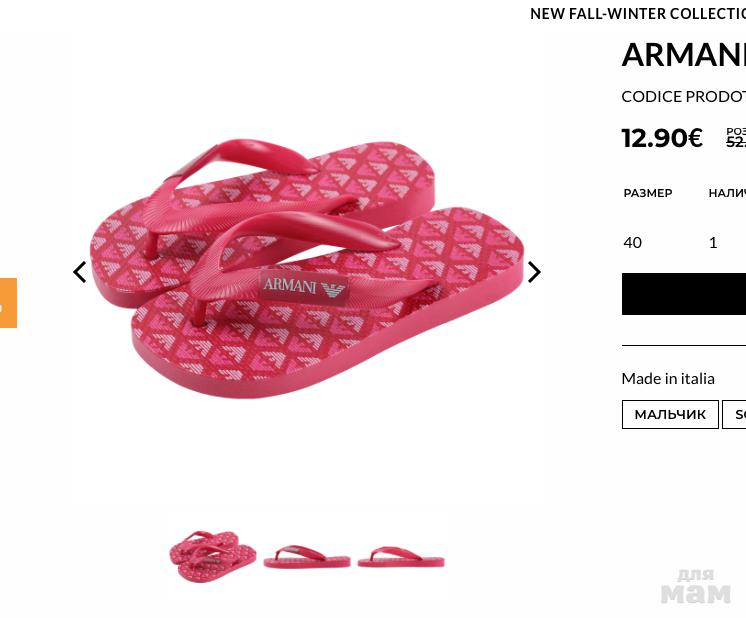This screenshot has width=746, height=618.
Task: Click the 12.90€ sale price
Action: point(662,138)
